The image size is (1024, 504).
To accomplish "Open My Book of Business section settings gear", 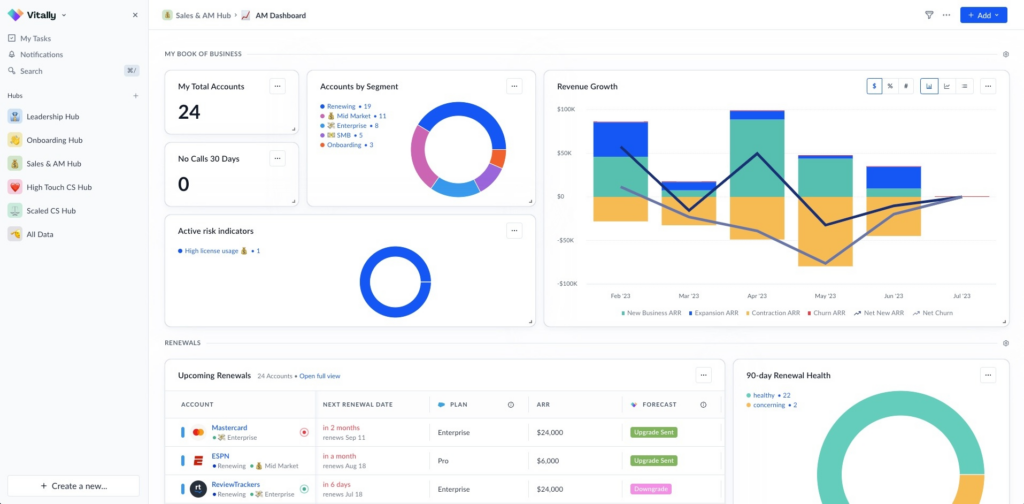I will tap(1006, 54).
